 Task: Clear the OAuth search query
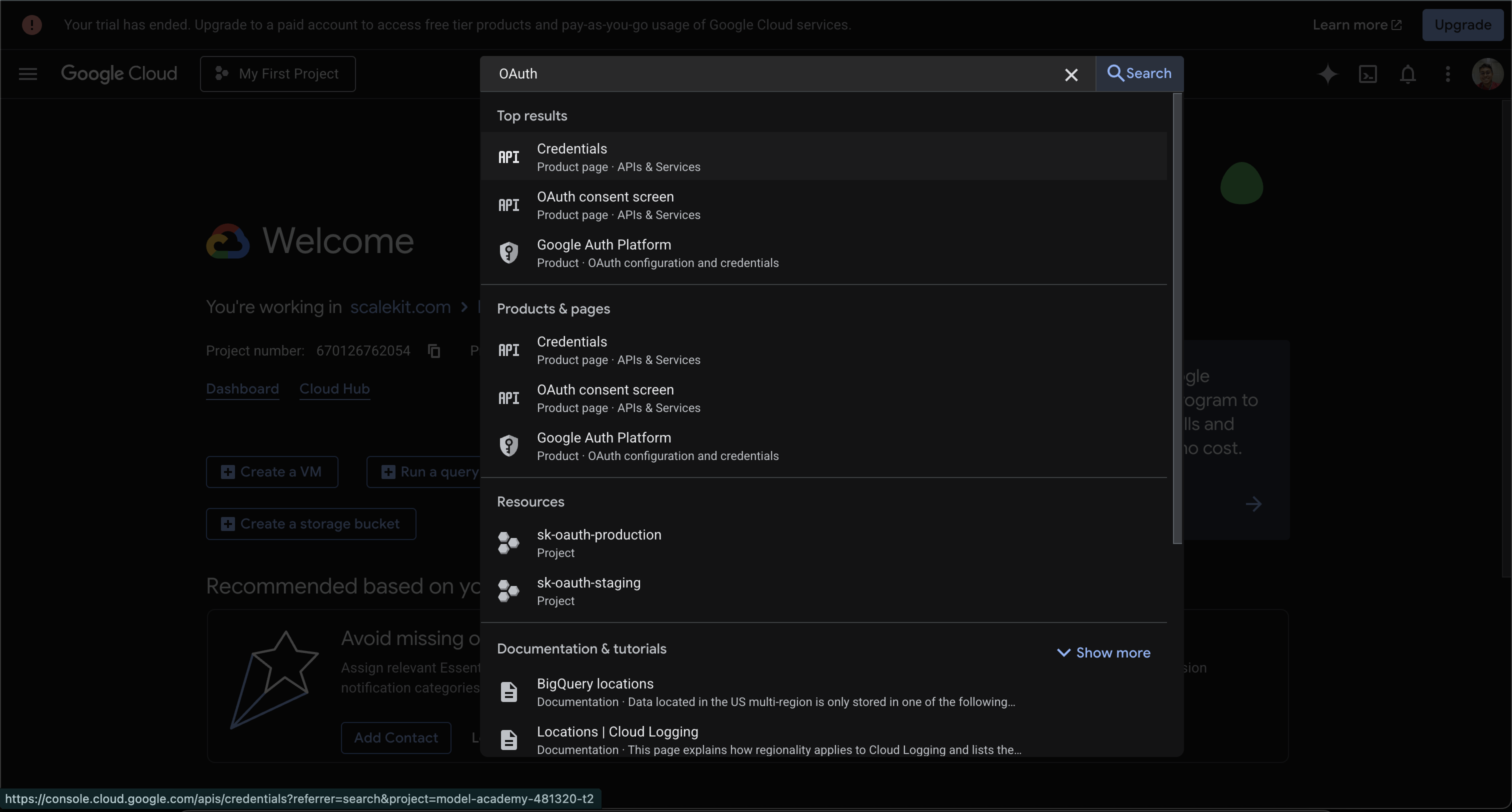pos(1071,74)
